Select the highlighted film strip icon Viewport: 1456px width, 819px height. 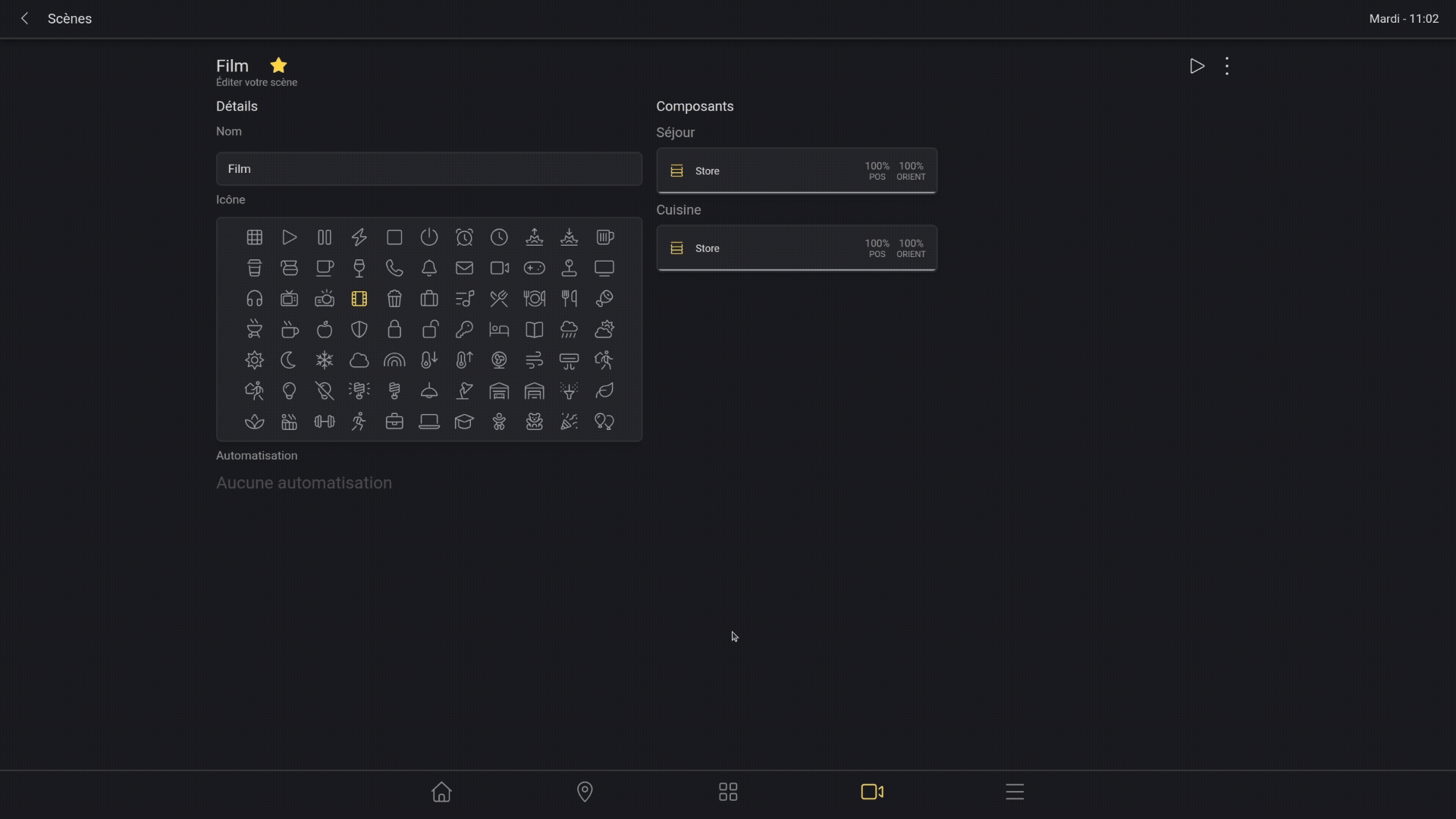359,299
